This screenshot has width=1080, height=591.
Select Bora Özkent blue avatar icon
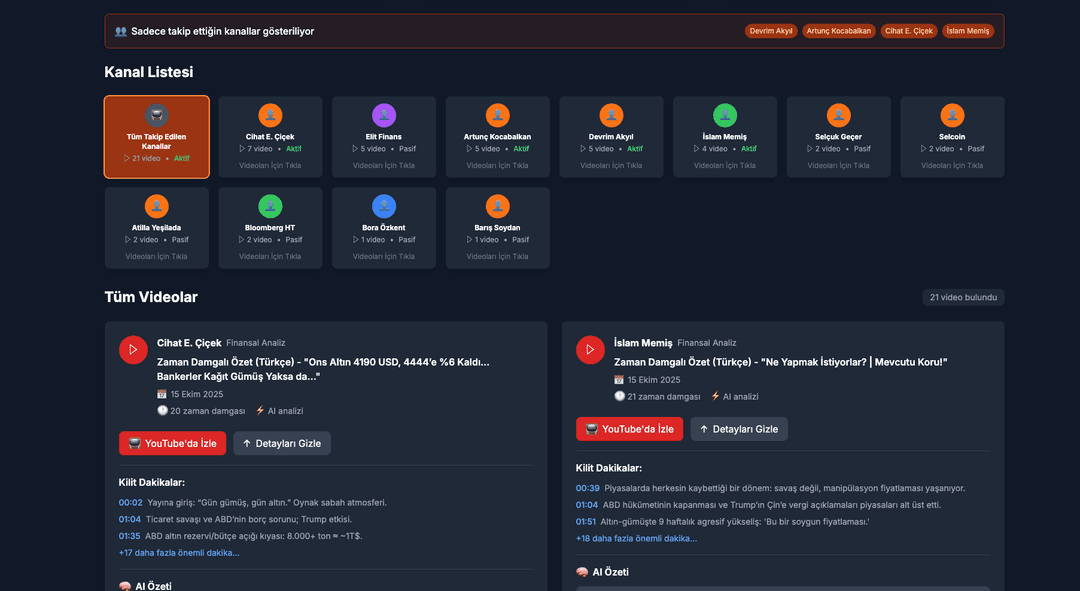pyautogui.click(x=384, y=206)
